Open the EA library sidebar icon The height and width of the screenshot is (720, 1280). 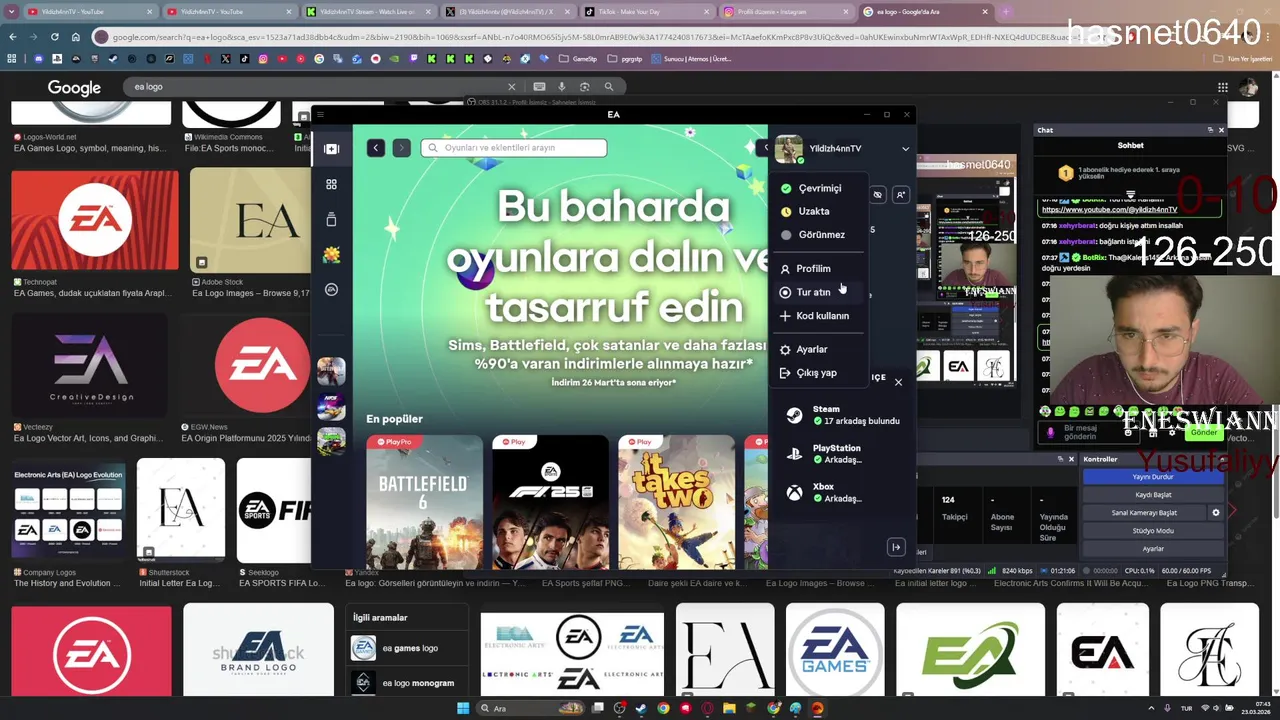coord(331,219)
